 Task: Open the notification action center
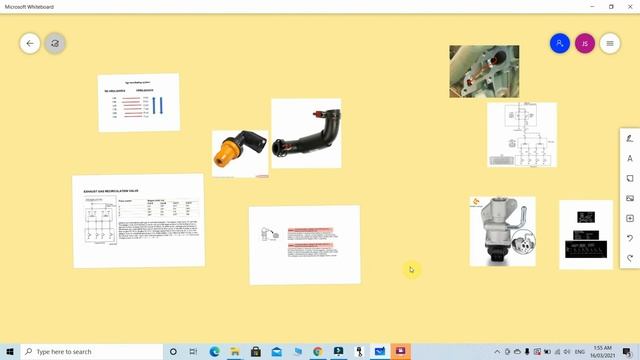pyautogui.click(x=627, y=351)
